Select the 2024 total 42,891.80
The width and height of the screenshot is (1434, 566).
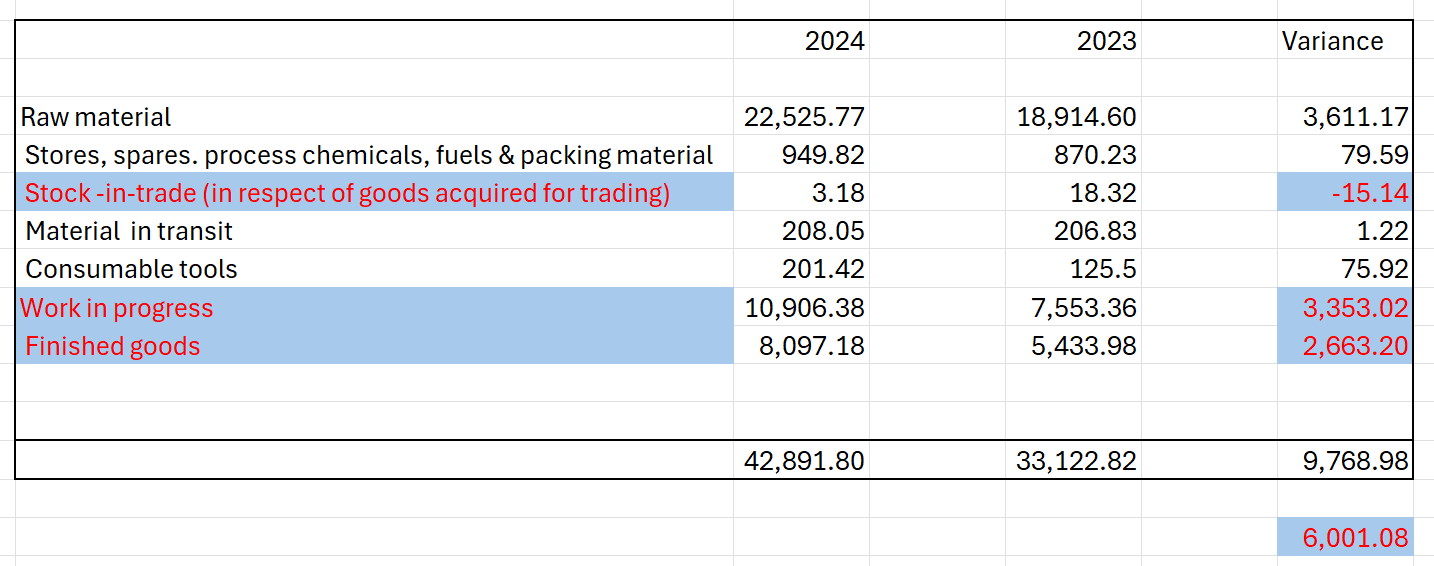[x=804, y=461]
